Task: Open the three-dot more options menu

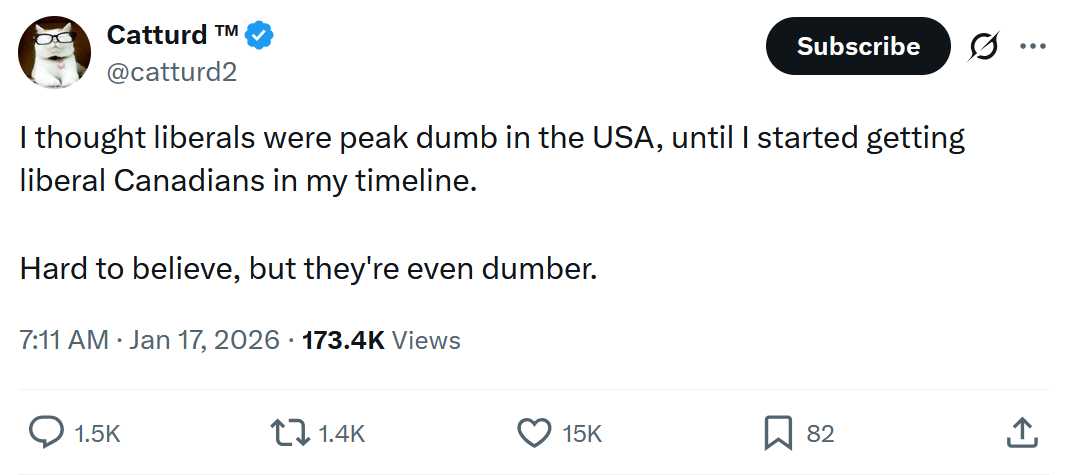Action: 1030,47
